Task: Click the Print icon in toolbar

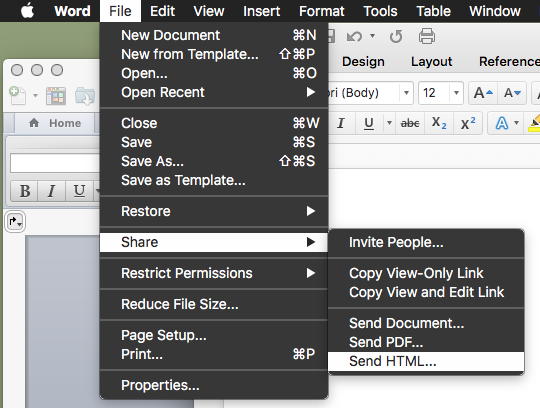Action: click(x=427, y=36)
